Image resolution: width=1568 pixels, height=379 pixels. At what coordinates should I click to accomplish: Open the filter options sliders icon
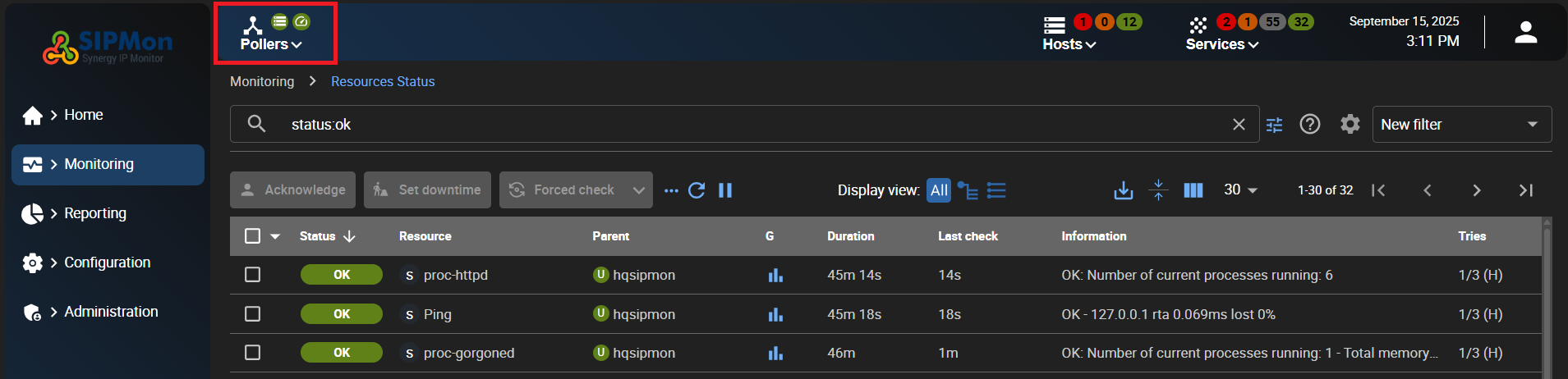(1274, 125)
